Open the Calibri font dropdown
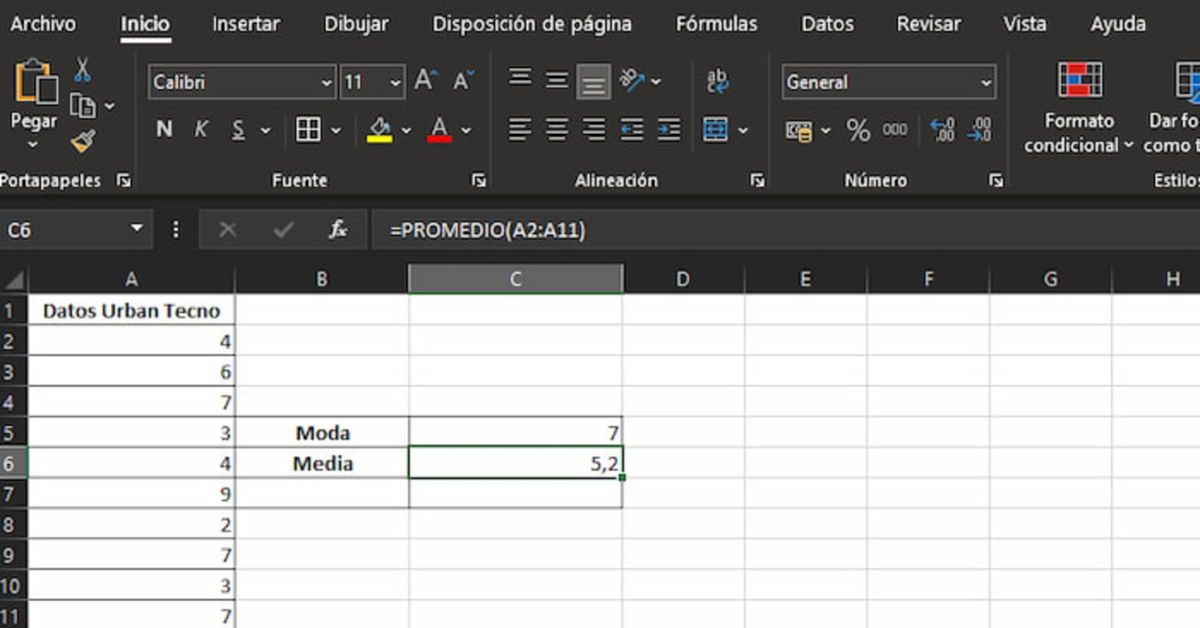 click(x=326, y=81)
